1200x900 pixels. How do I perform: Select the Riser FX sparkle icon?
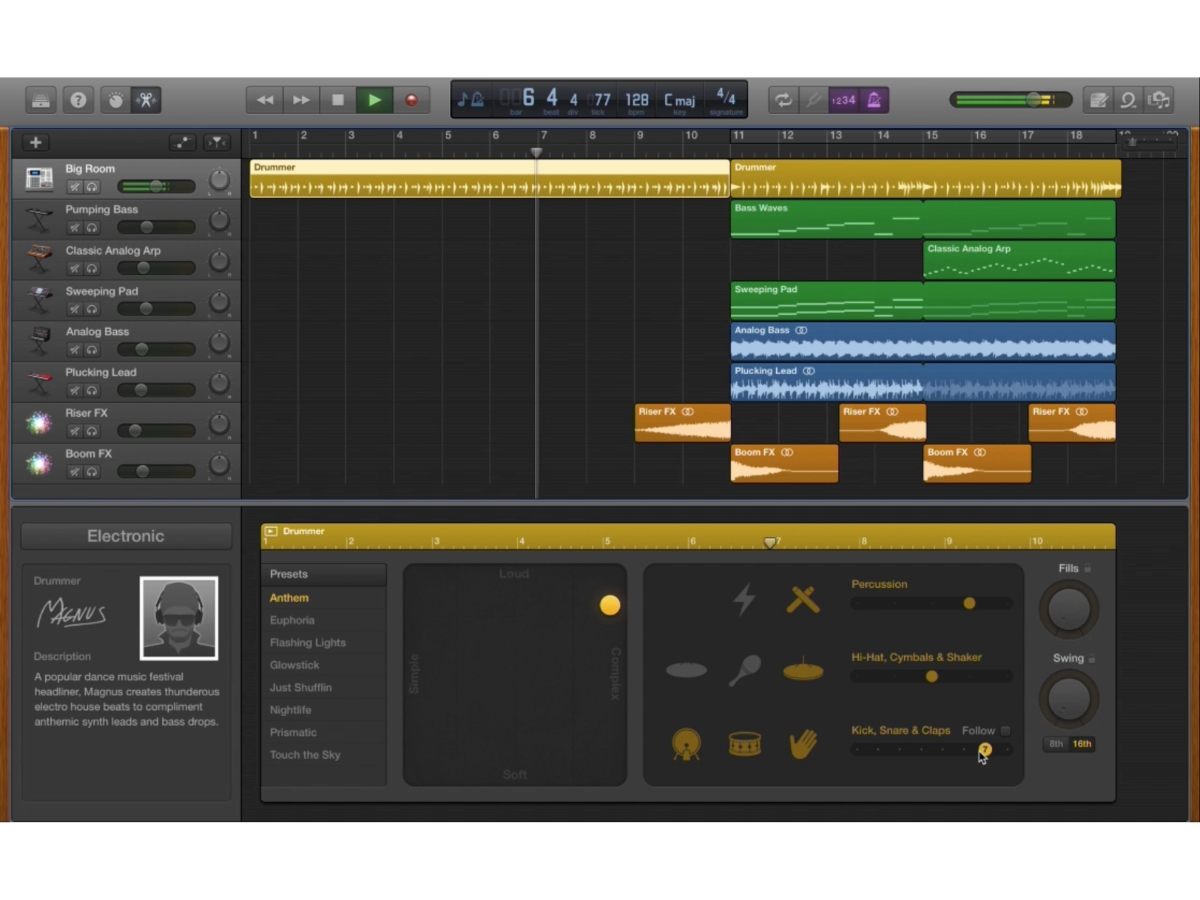tap(39, 422)
